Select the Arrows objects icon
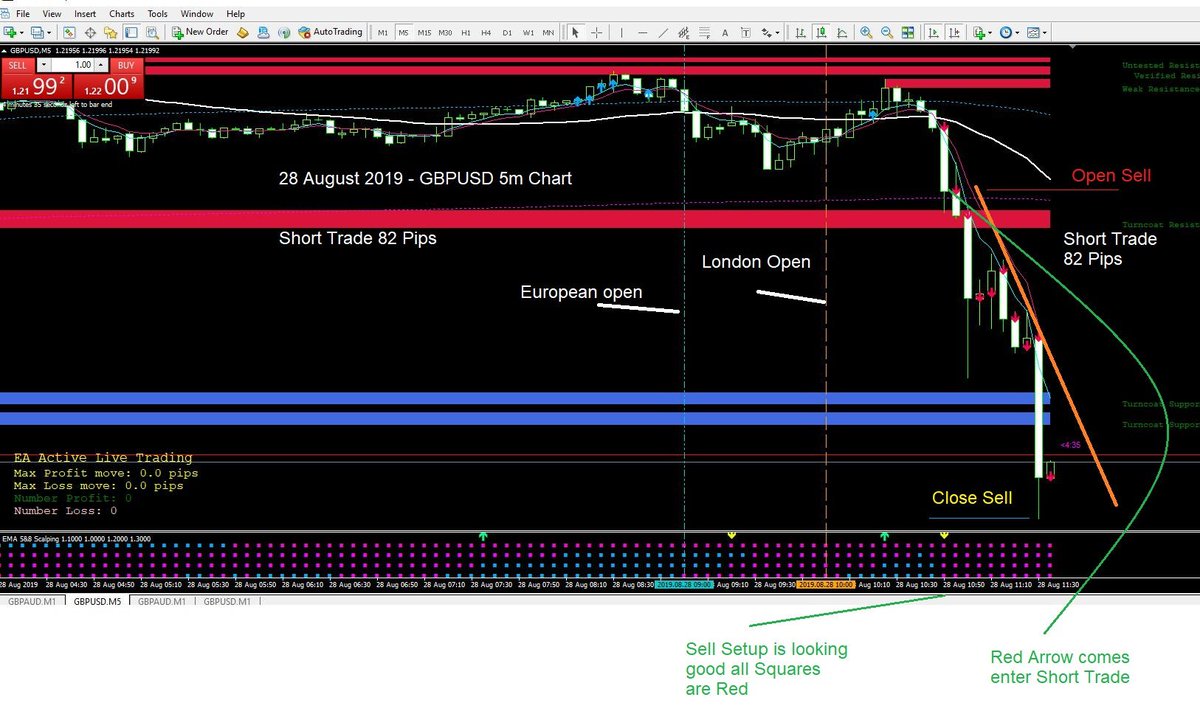Screen dimensions: 1200x714 coord(766,32)
